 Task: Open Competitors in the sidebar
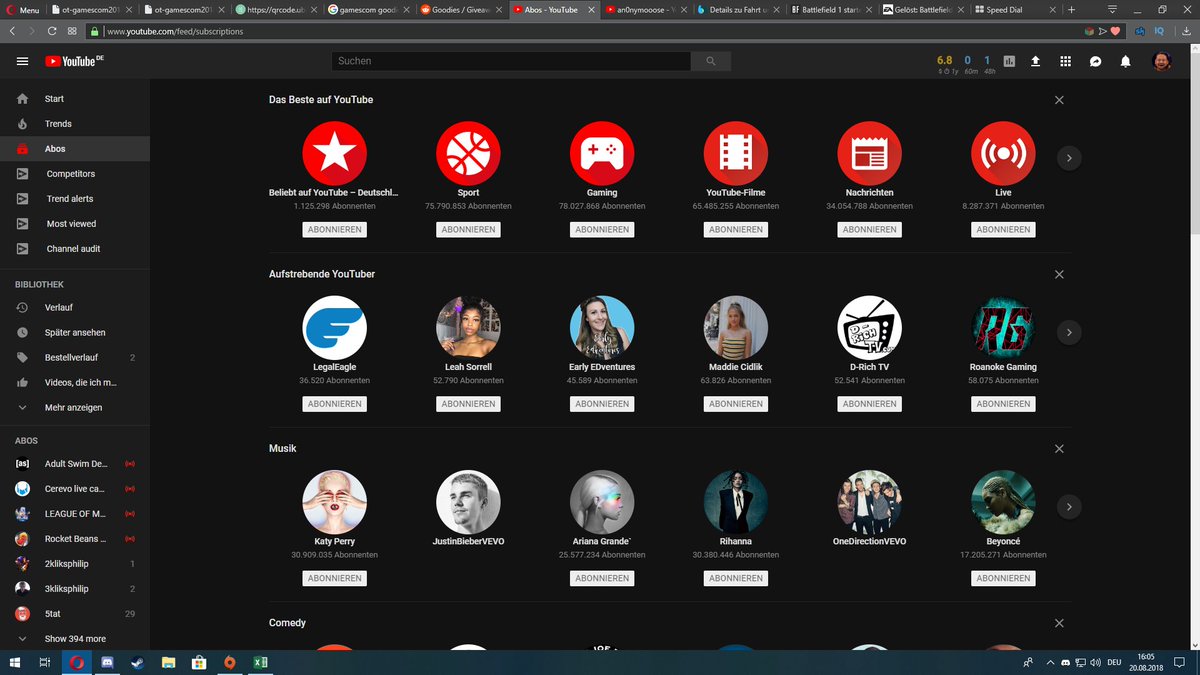(x=75, y=174)
